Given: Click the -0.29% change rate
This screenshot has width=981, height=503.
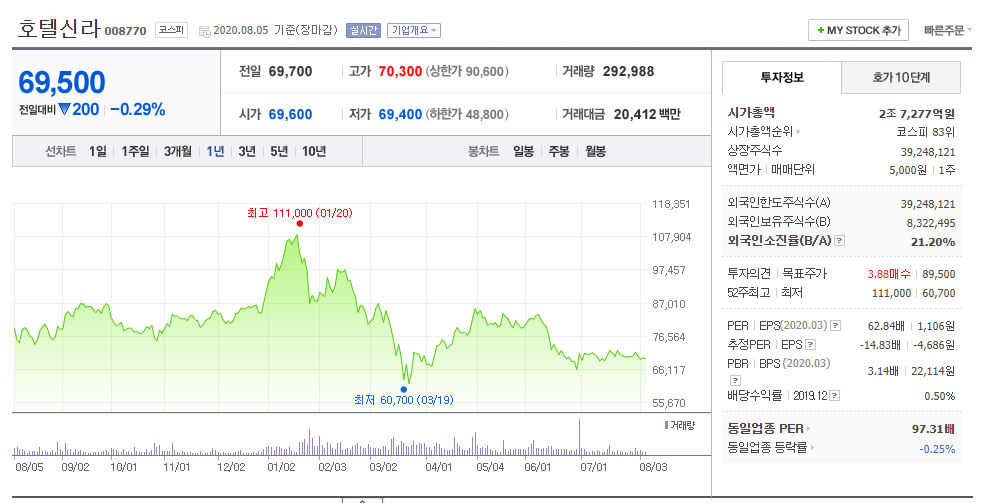Looking at the screenshot, I should pos(138,109).
